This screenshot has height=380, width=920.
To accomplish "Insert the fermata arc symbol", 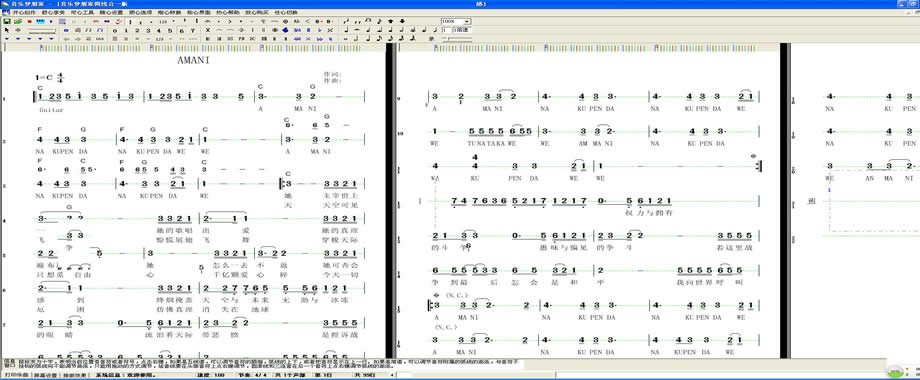I will pos(207,21).
